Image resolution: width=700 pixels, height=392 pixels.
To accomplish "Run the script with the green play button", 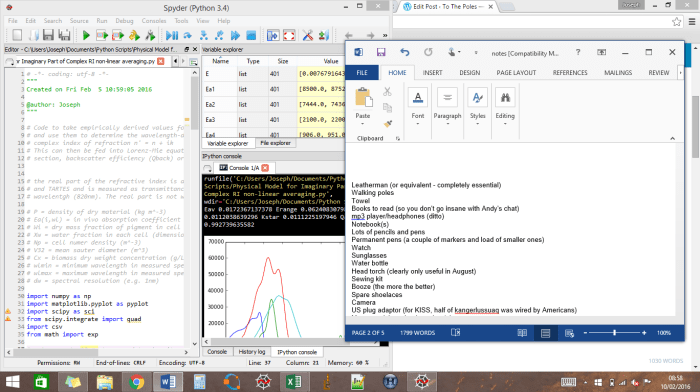I will tap(86, 35).
